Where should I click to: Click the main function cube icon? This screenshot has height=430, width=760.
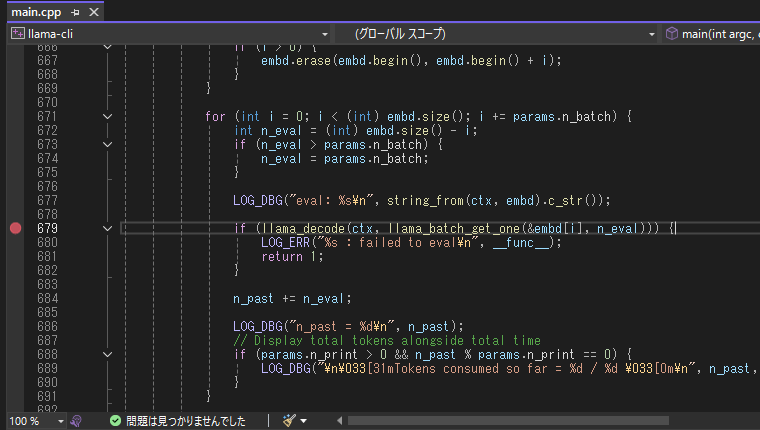671,33
